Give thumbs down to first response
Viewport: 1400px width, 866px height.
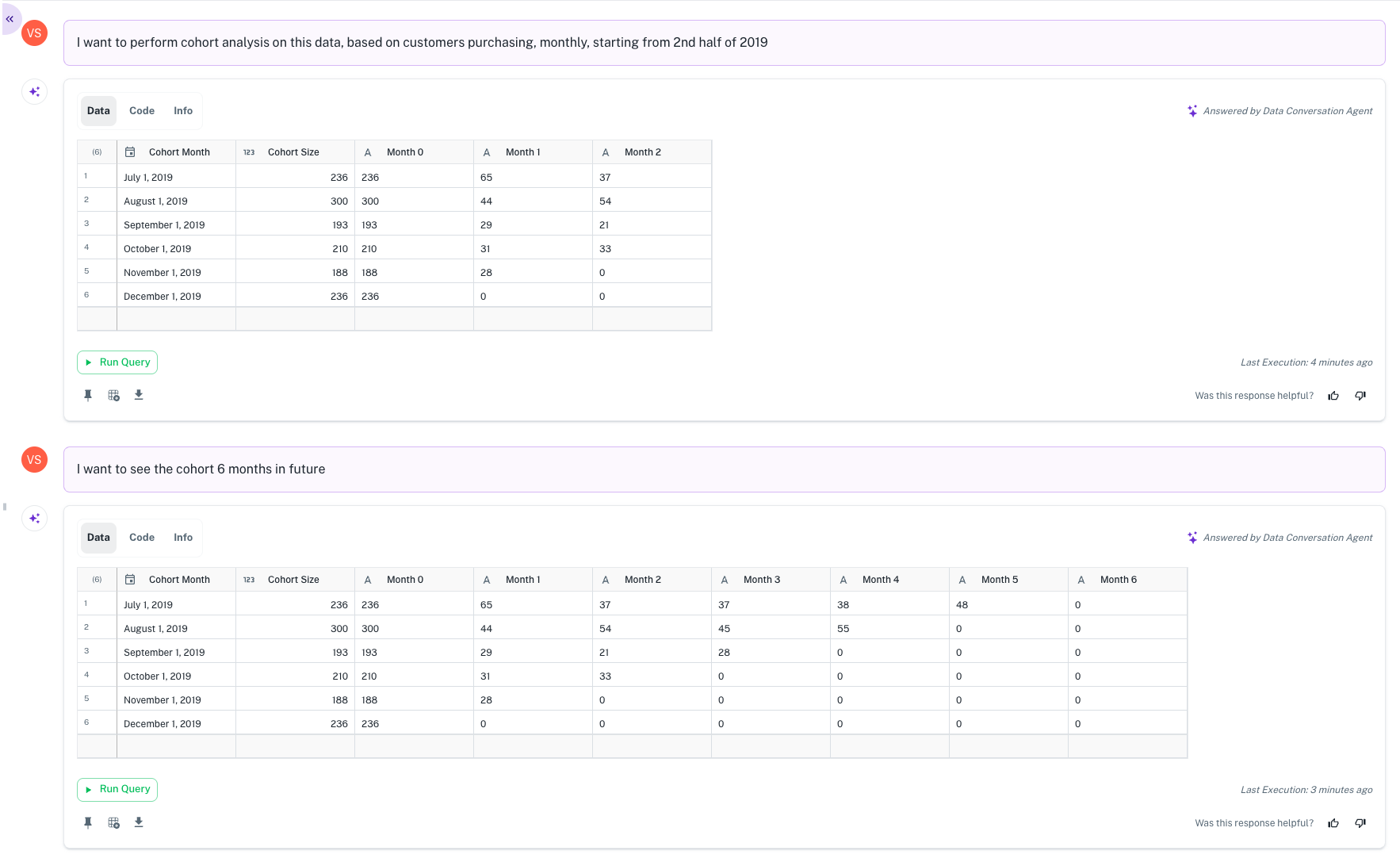coord(1360,396)
